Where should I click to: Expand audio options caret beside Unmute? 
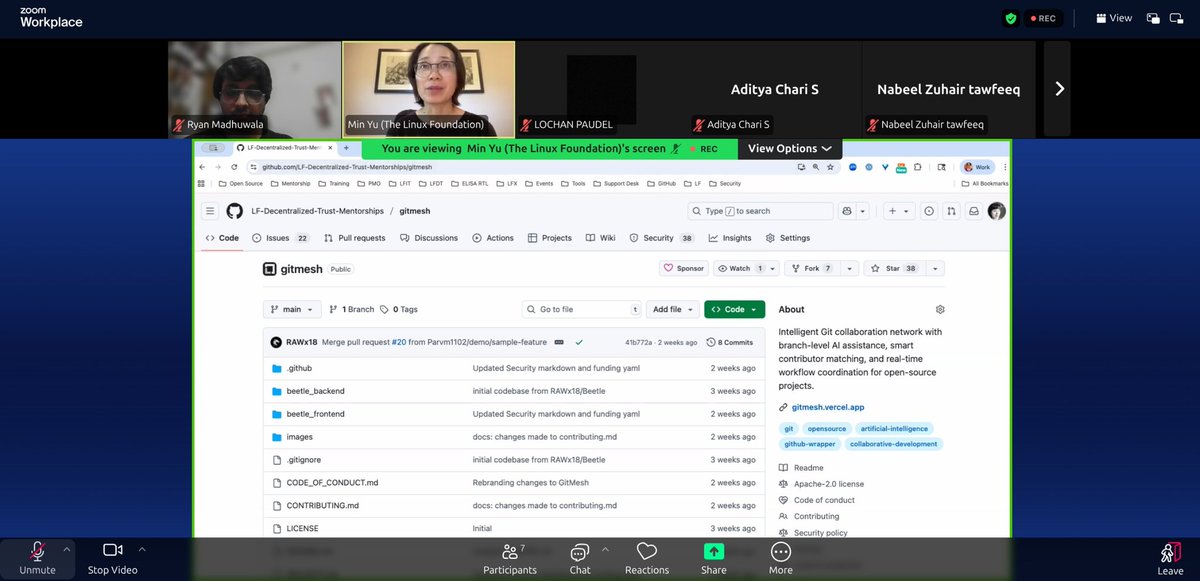[67, 549]
